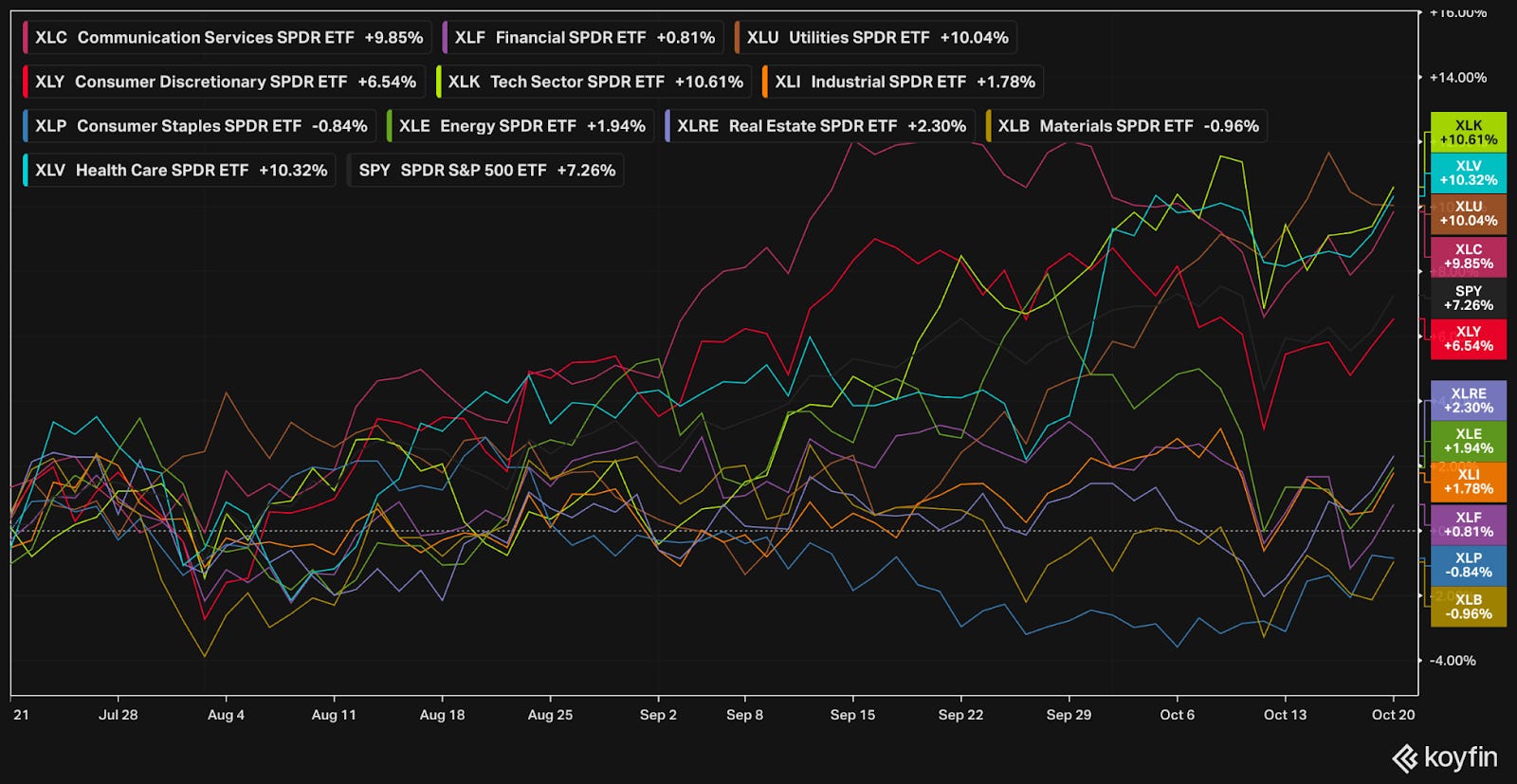1517x784 pixels.
Task: Click the Sep 2 date label
Action: pos(658,715)
